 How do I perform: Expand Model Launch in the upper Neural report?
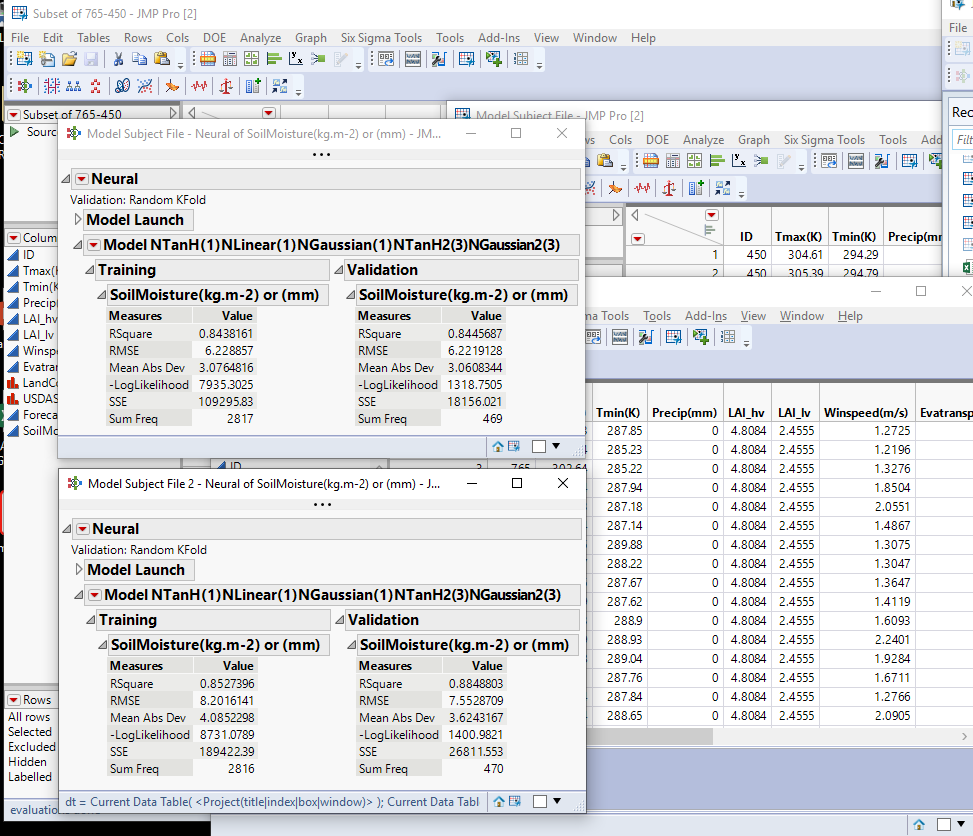point(78,220)
